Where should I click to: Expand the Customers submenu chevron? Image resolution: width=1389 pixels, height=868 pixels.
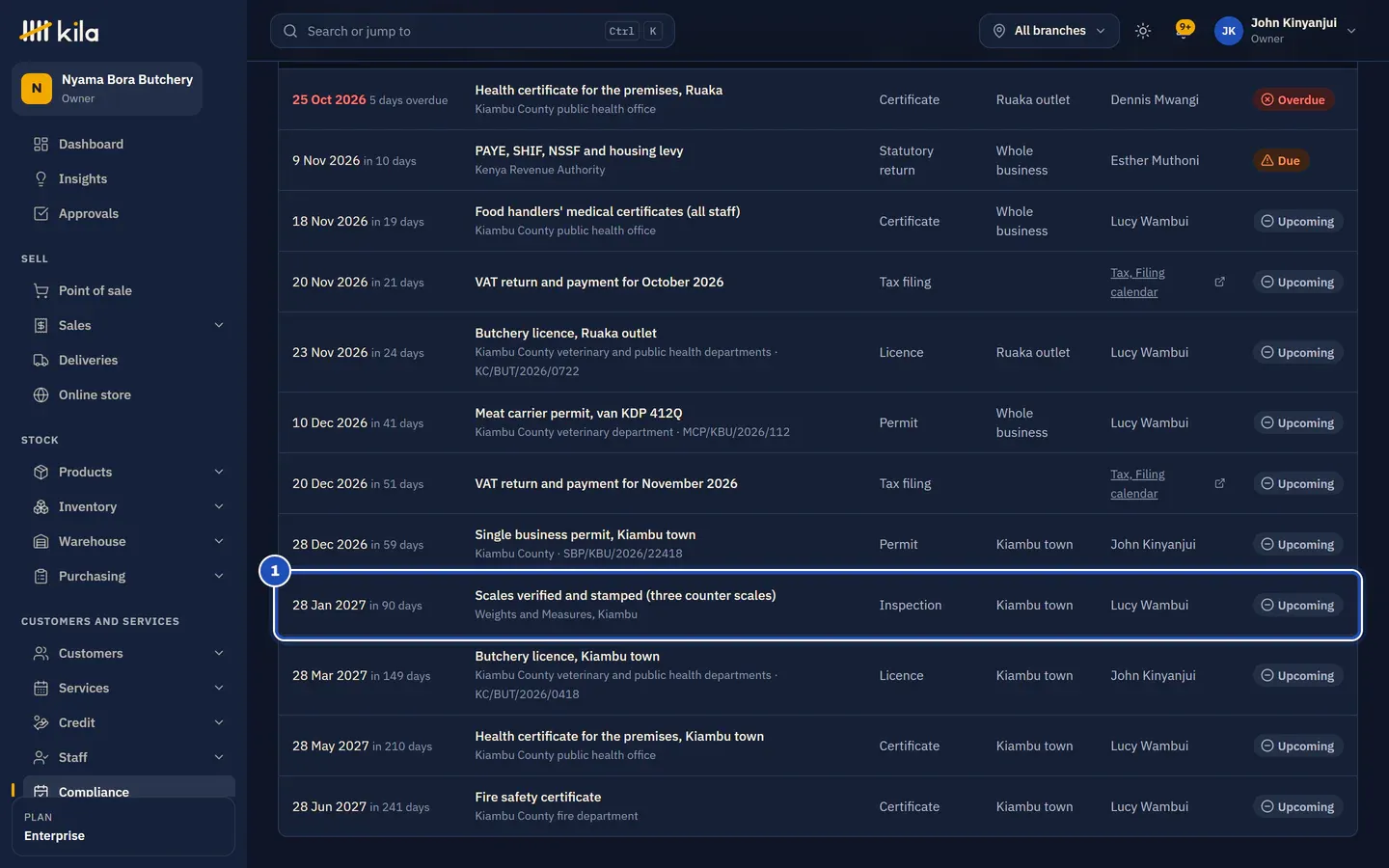[x=219, y=653]
